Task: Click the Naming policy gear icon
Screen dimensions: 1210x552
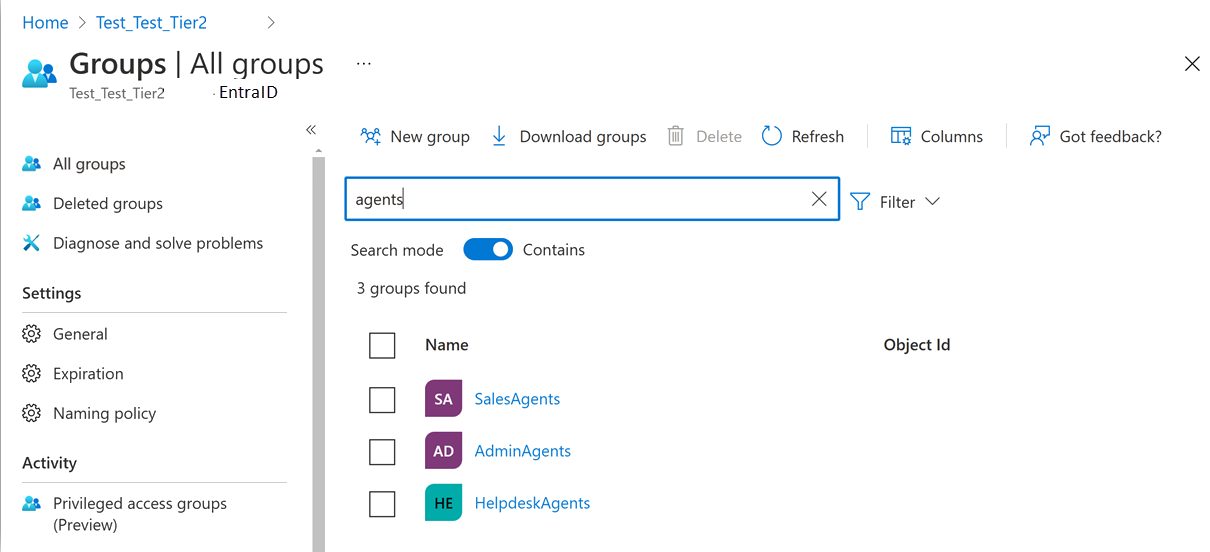Action: 32,413
